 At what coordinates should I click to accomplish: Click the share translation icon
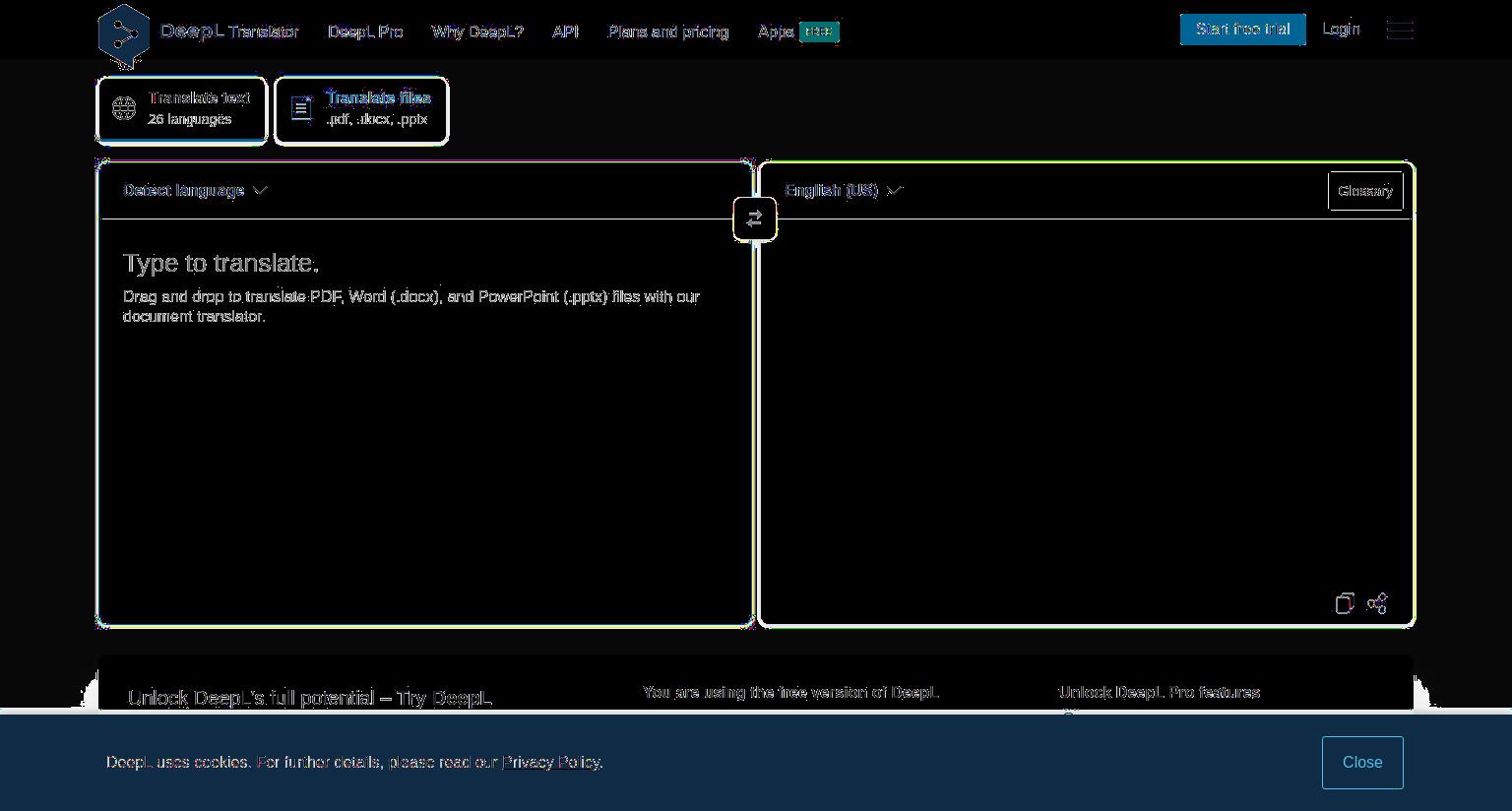(x=1377, y=603)
